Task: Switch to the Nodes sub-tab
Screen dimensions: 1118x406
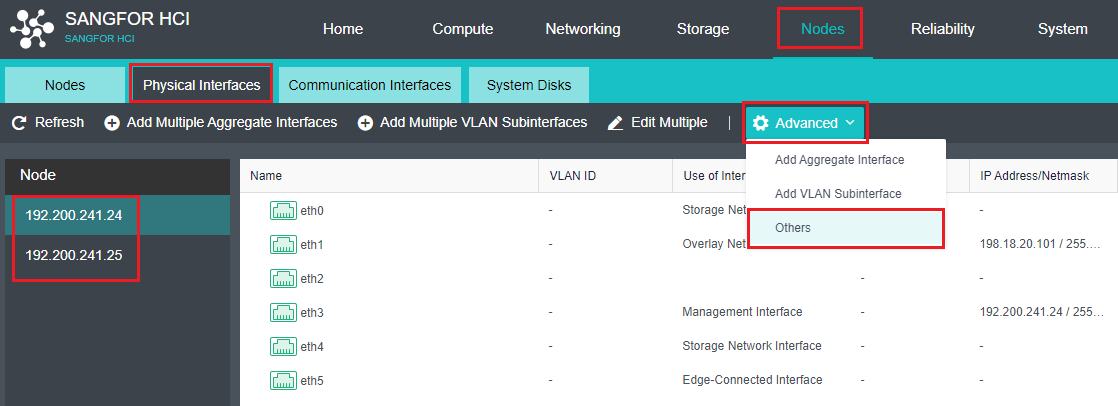Action: pos(65,85)
